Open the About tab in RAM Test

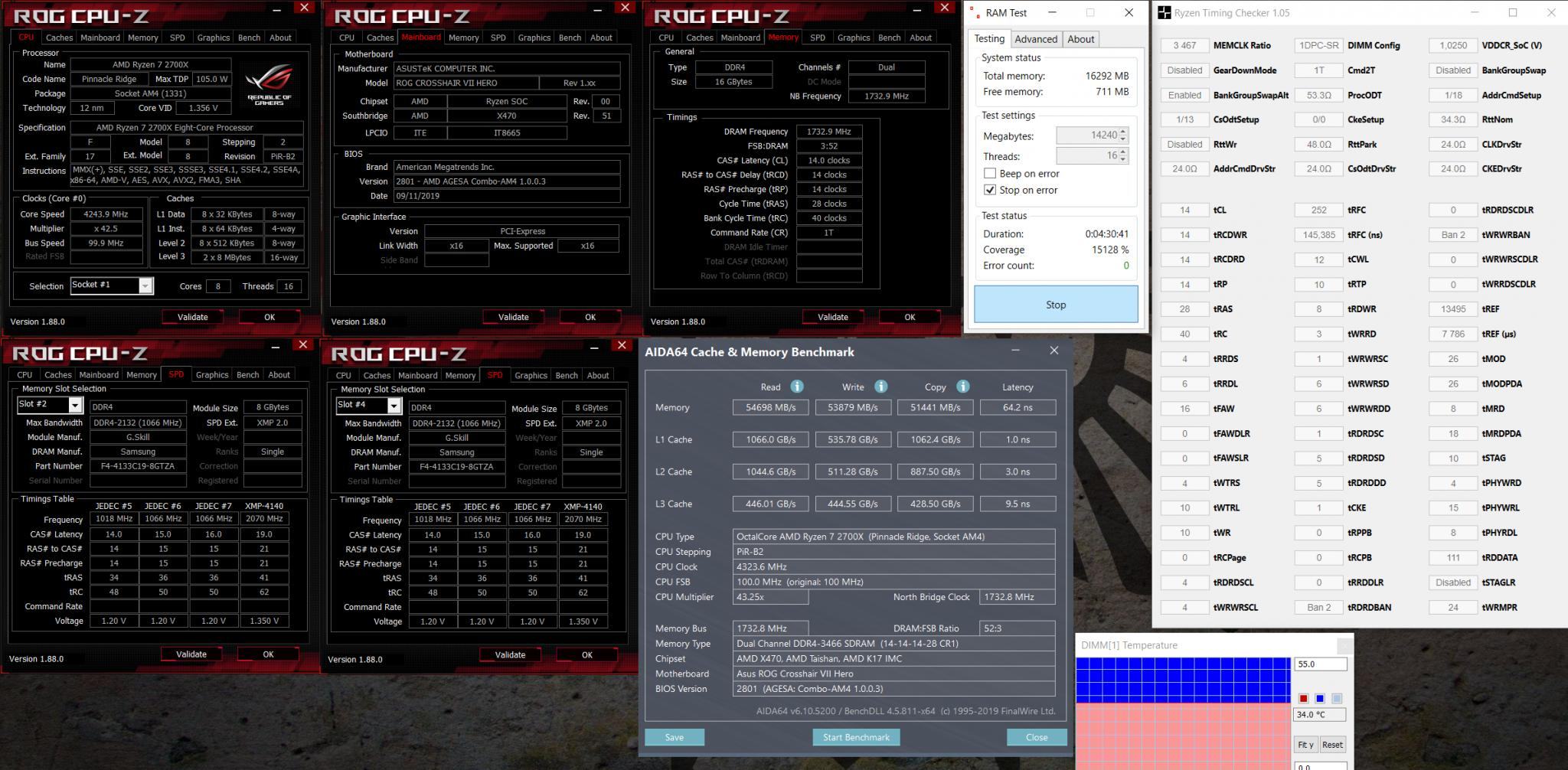pos(1080,39)
